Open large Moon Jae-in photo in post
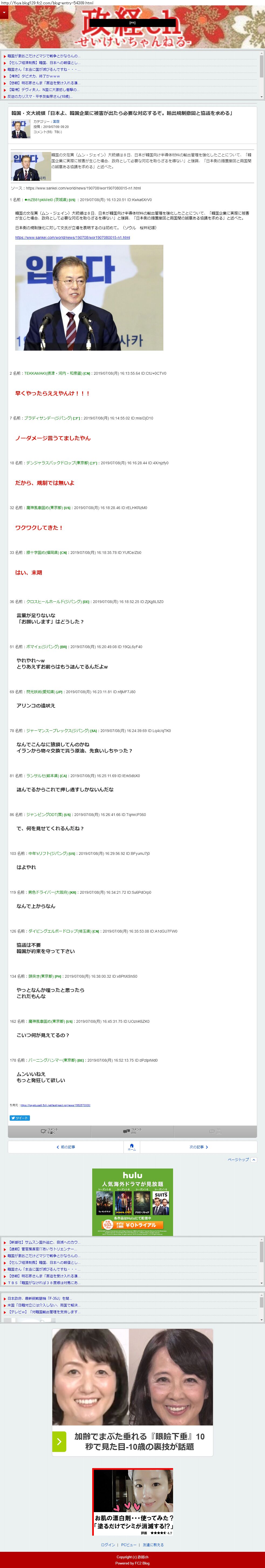This screenshot has height=1568, width=265. 89,298
